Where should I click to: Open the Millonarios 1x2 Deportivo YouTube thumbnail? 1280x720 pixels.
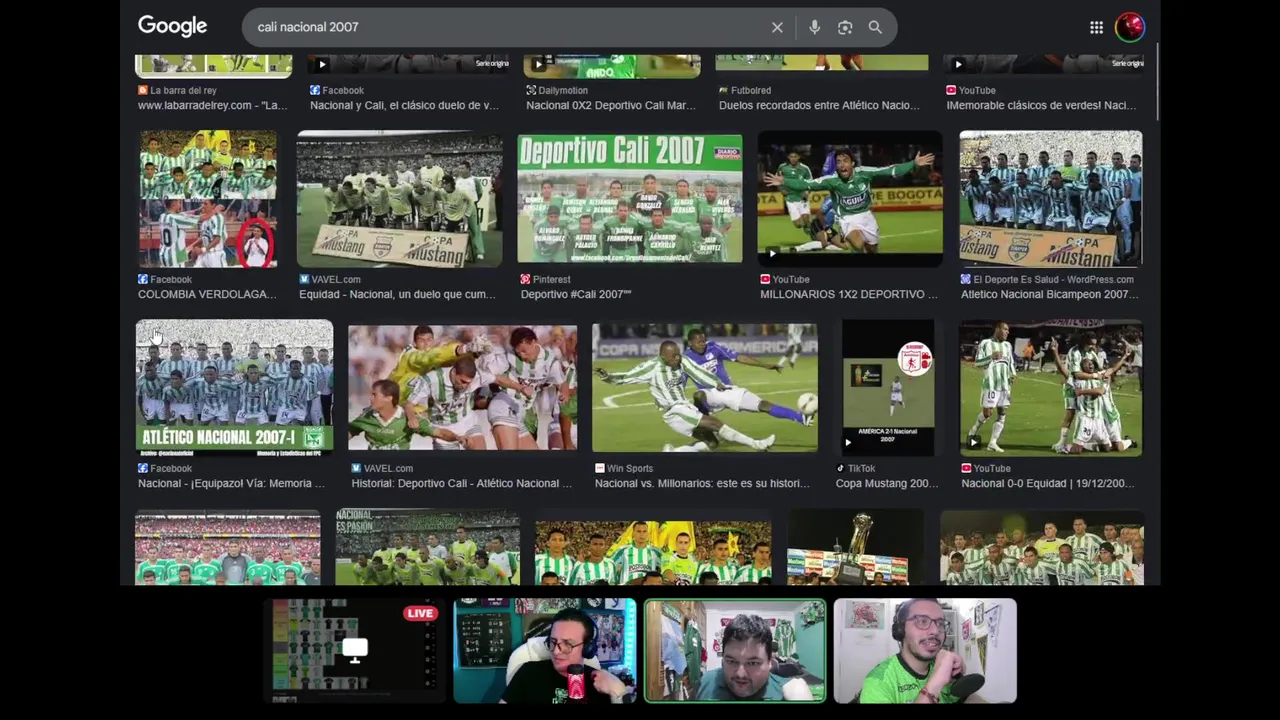click(849, 199)
